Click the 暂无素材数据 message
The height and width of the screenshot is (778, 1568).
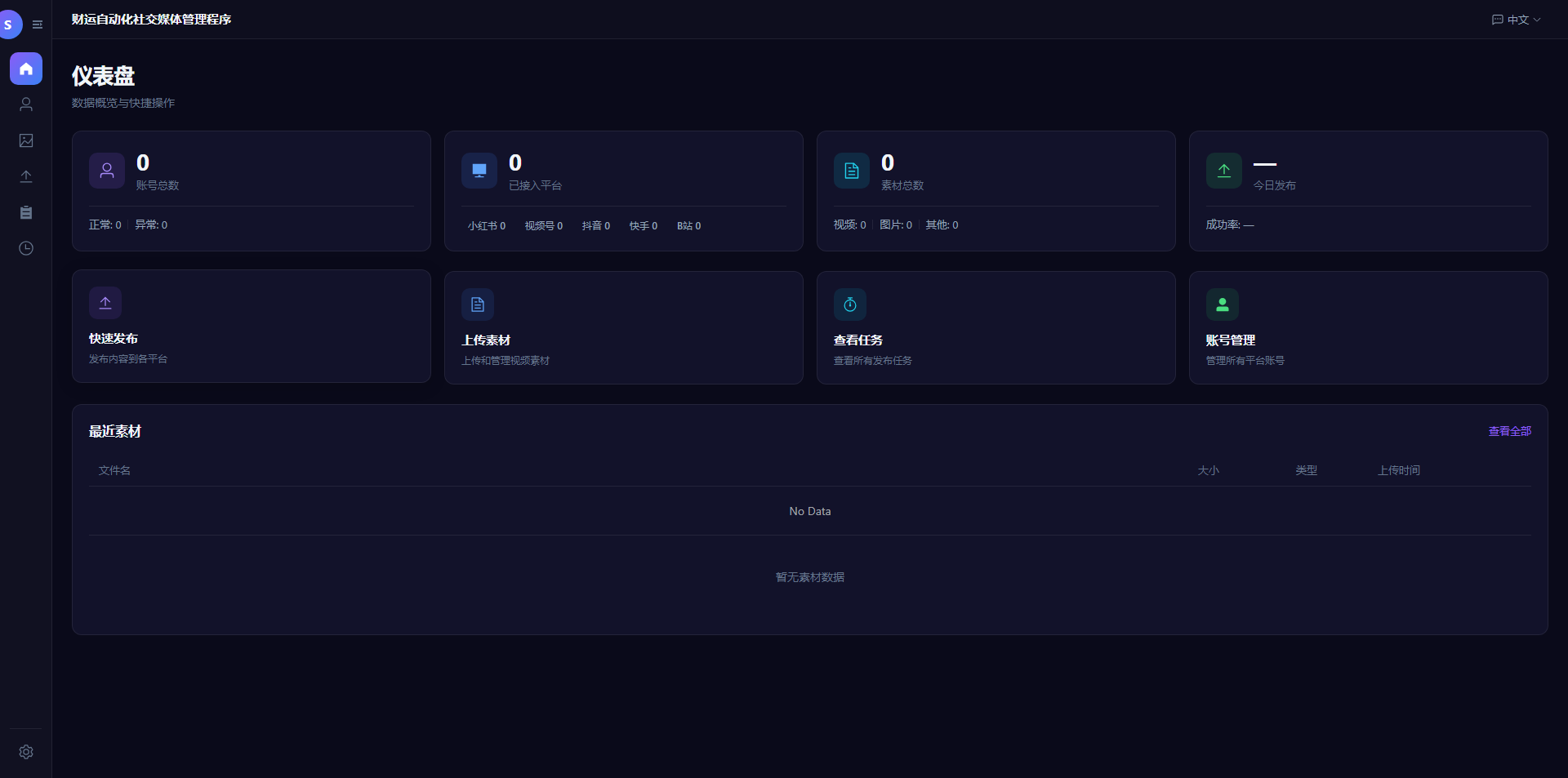coord(810,577)
